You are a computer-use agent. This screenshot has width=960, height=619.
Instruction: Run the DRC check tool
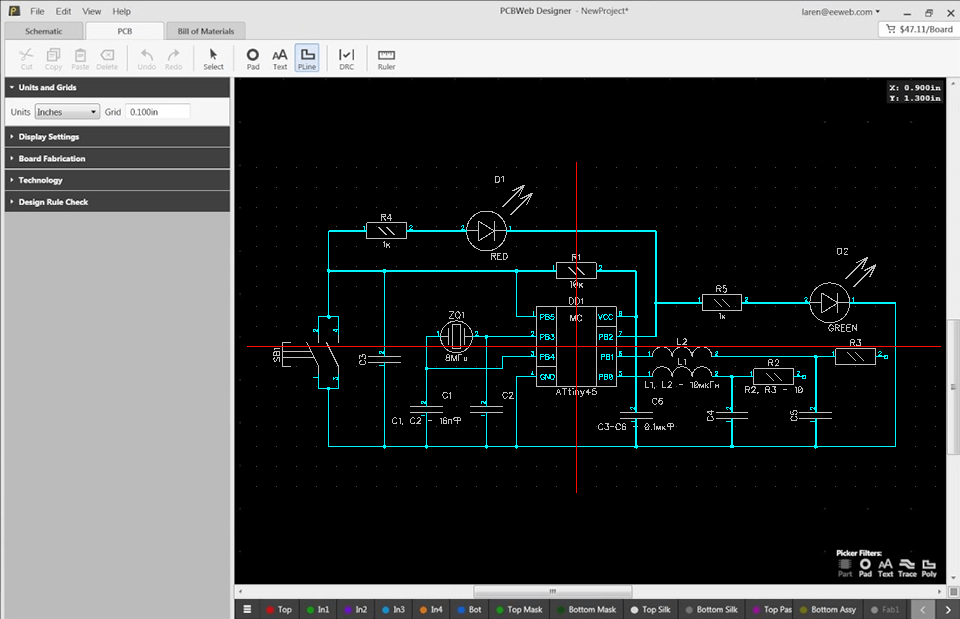(x=346, y=59)
